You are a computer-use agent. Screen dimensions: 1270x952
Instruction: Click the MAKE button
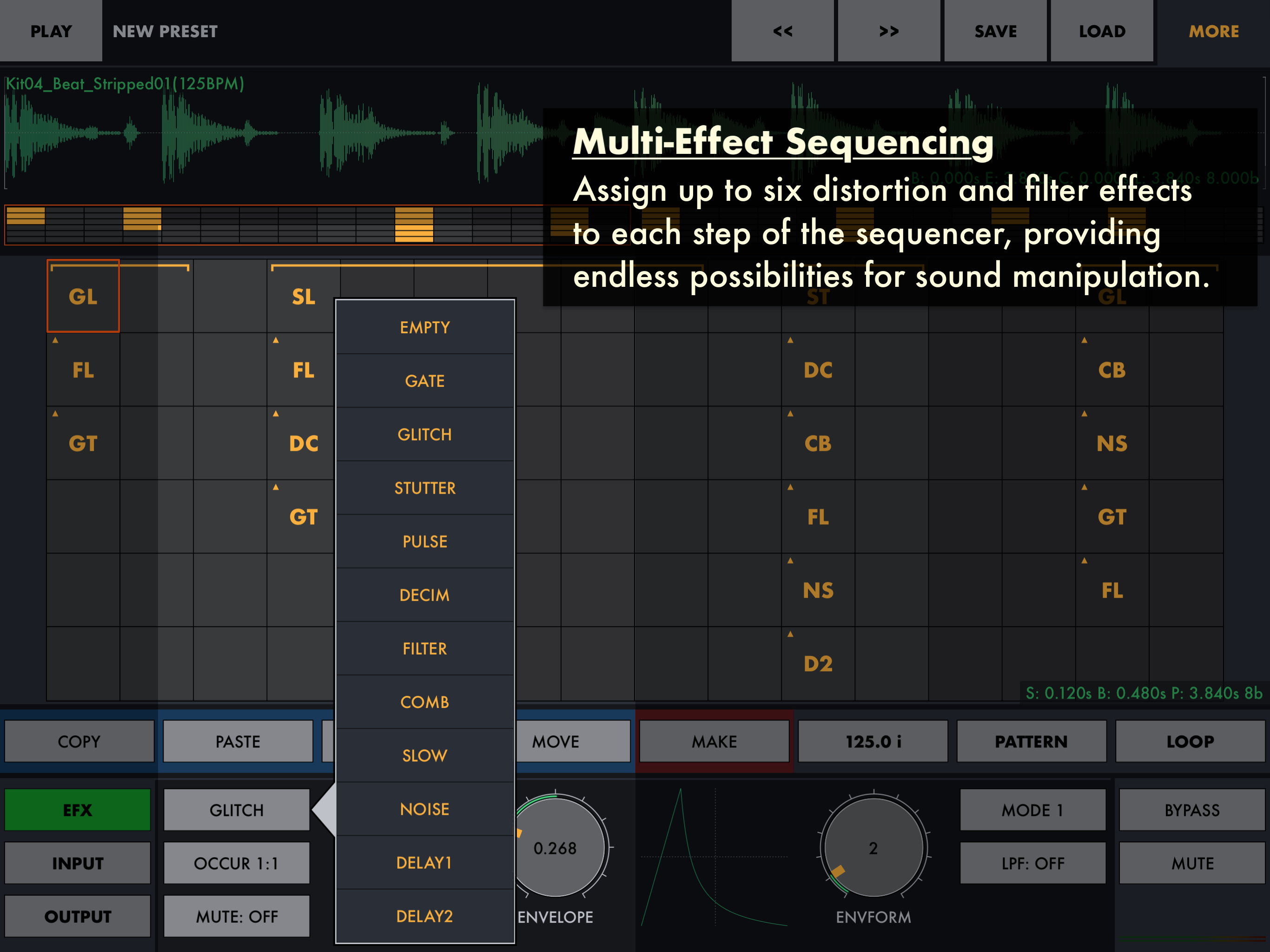tap(714, 741)
